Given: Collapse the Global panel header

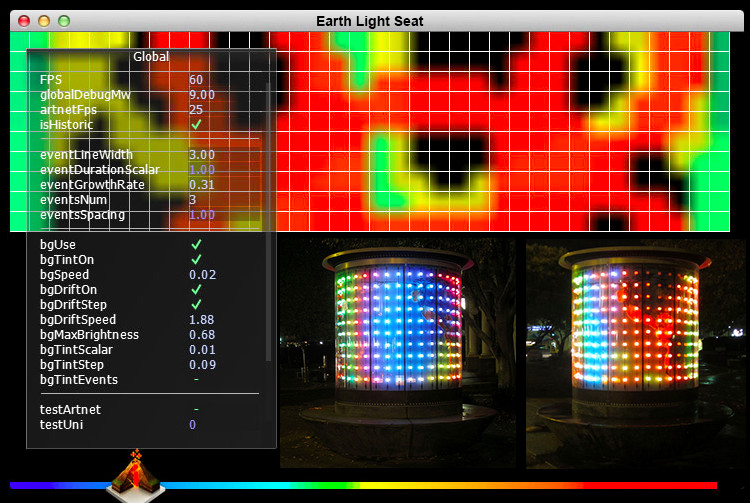Looking at the screenshot, I should coord(151,58).
